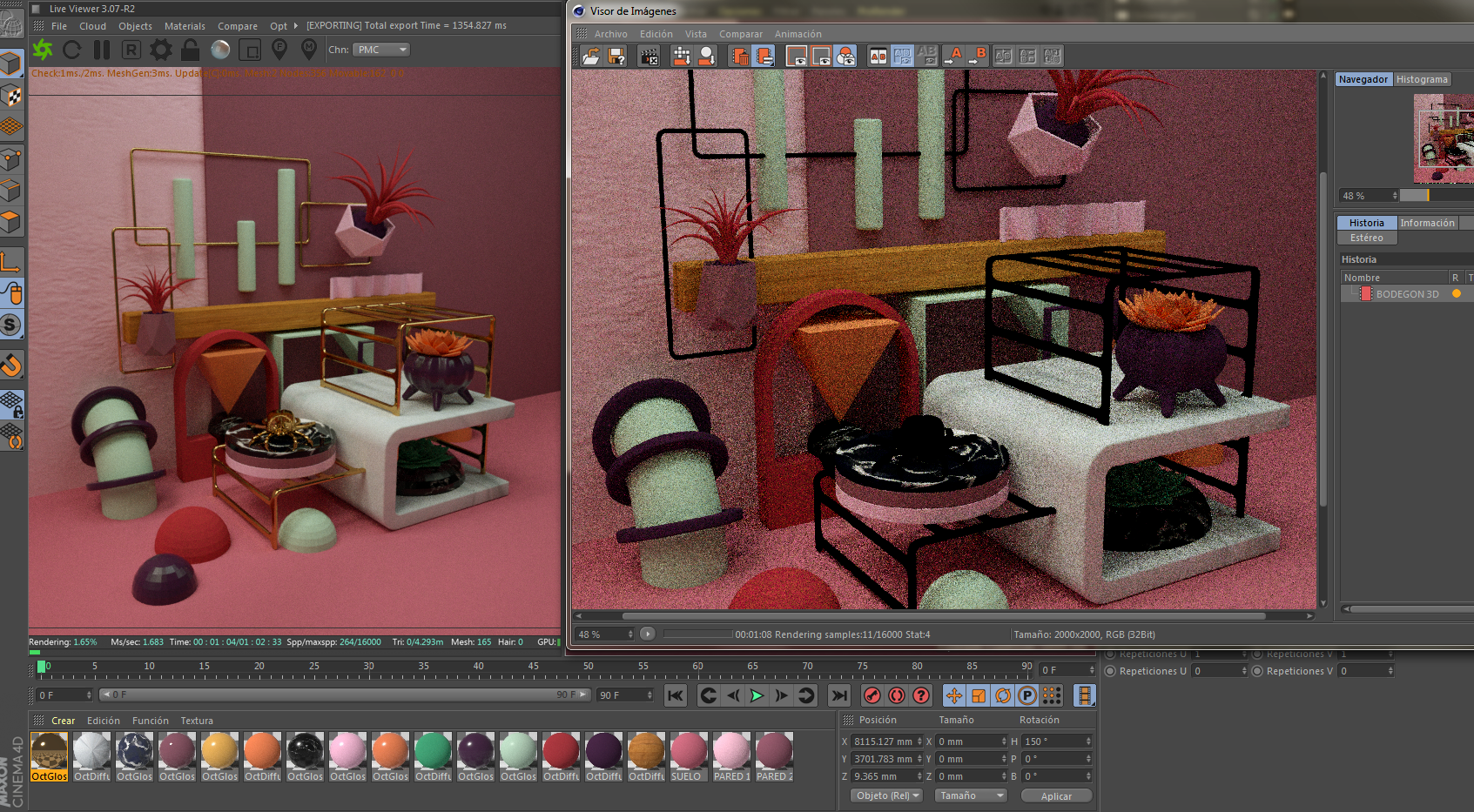Click the filmstrip timeline icon

[1085, 695]
